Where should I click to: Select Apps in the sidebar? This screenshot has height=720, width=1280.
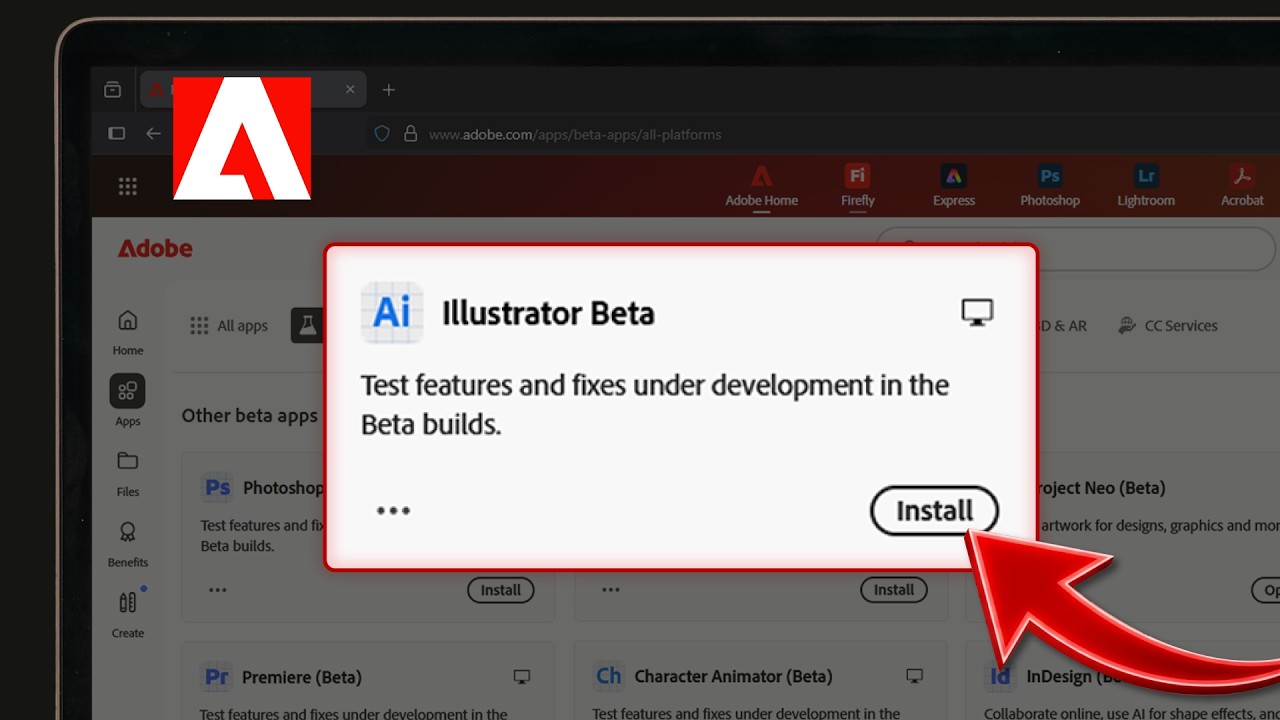pos(127,400)
